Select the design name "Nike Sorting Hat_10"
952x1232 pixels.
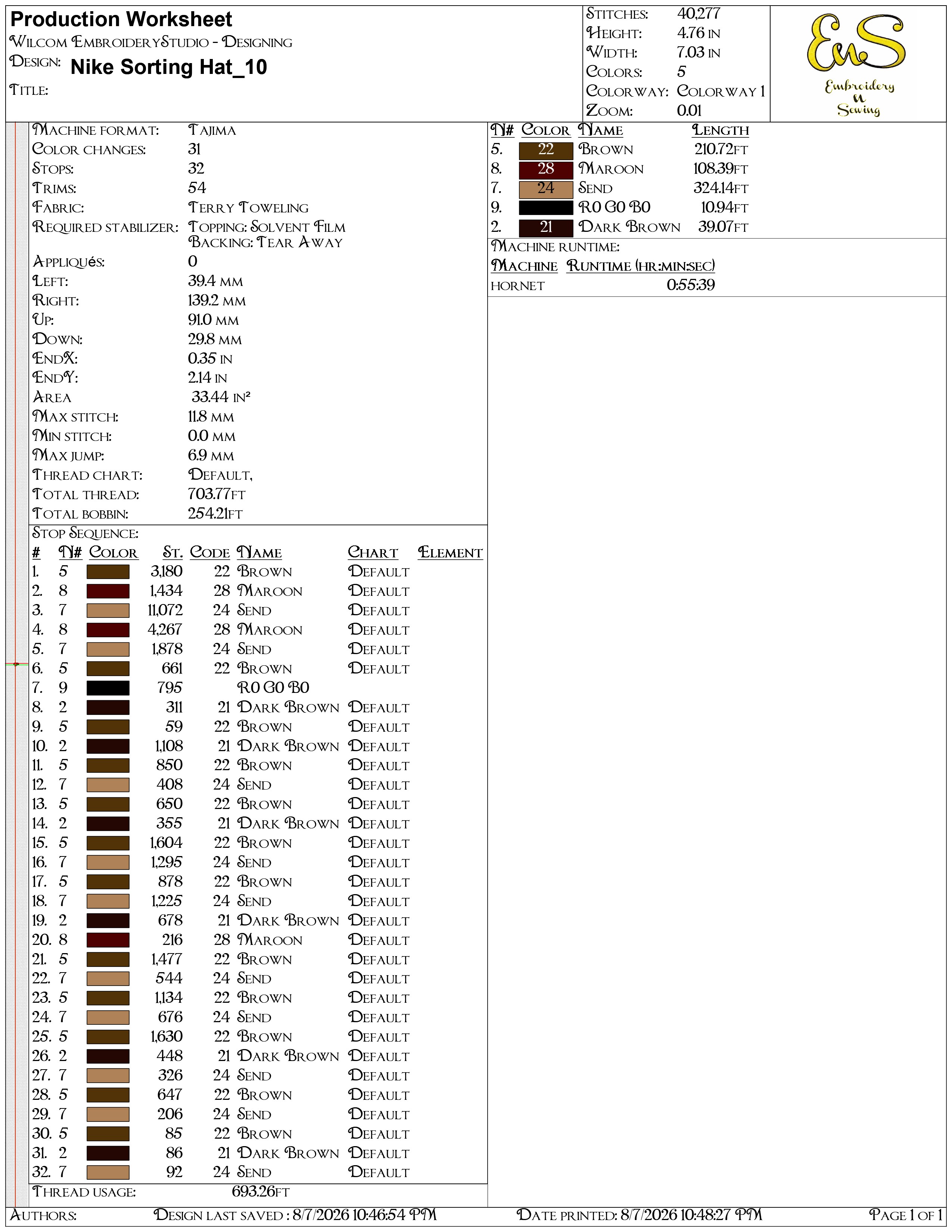click(x=169, y=67)
